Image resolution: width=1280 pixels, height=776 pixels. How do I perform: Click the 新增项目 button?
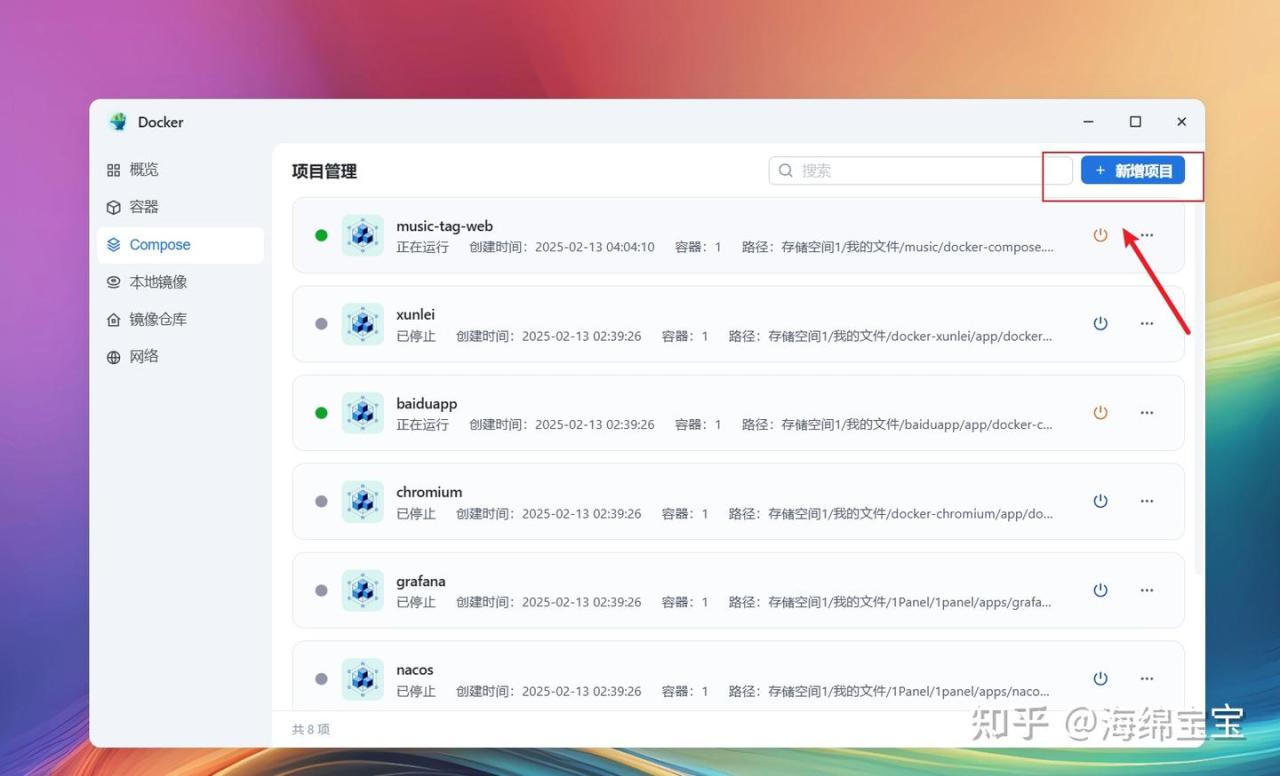tap(1133, 171)
